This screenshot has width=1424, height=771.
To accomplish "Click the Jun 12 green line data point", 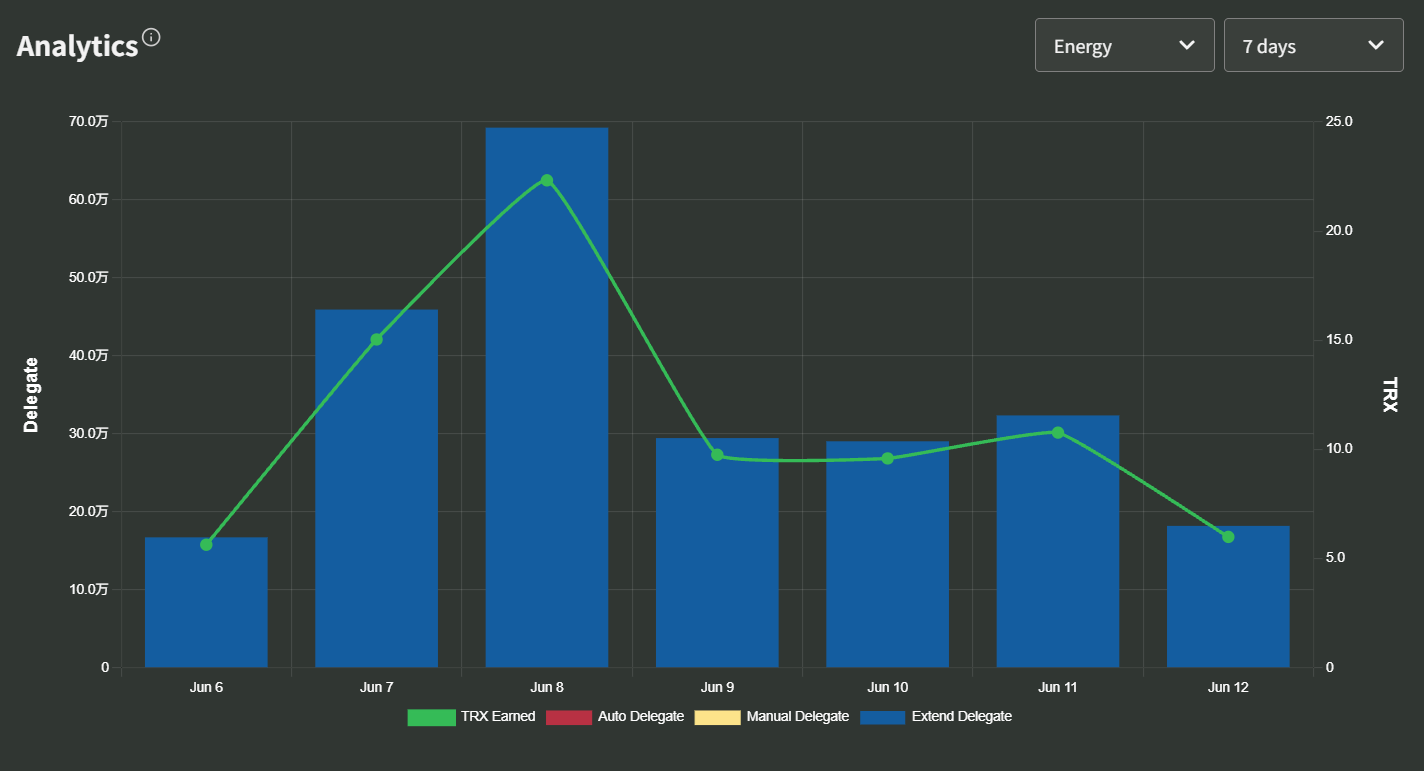I will pyautogui.click(x=1228, y=537).
